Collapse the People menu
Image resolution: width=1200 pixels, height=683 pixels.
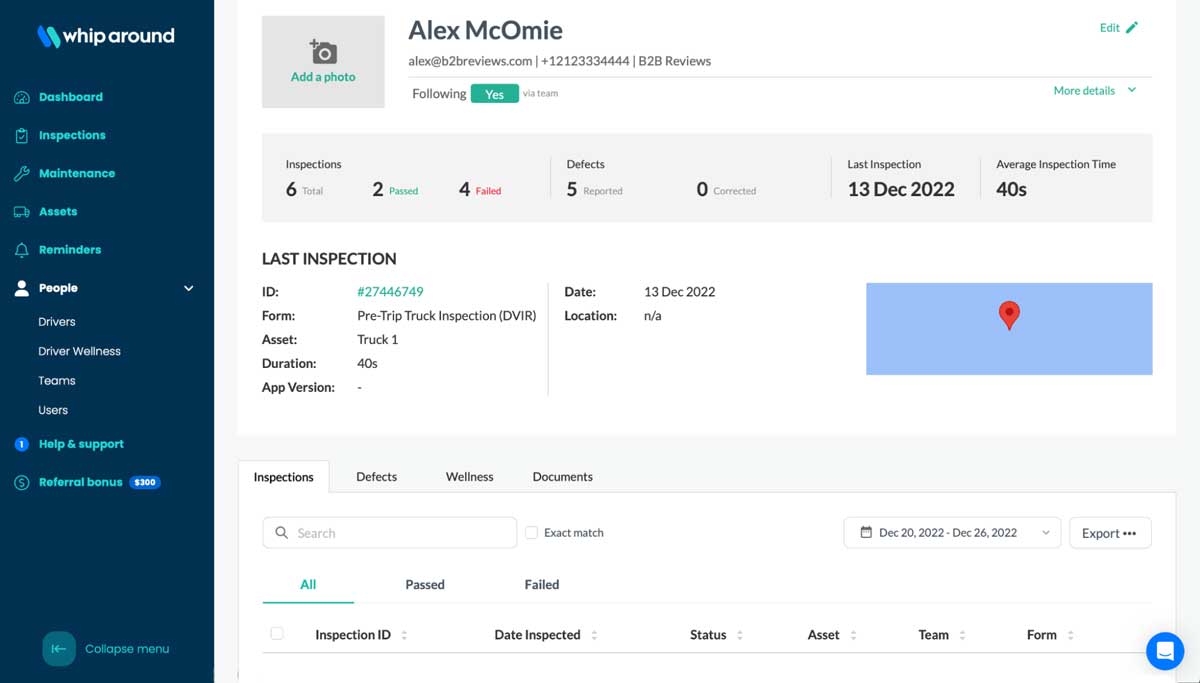click(188, 287)
